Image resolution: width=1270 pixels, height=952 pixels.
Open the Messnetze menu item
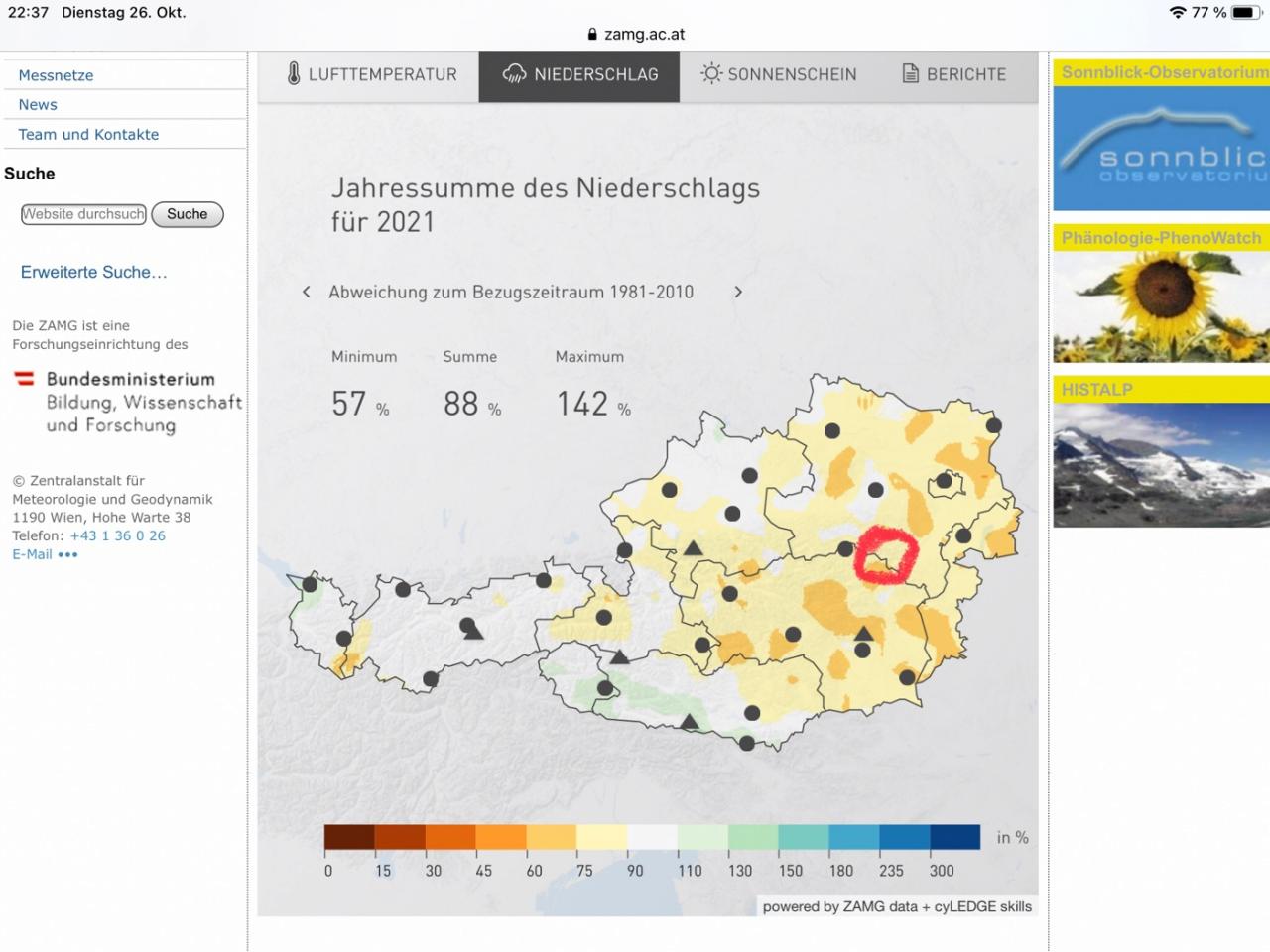coord(56,75)
